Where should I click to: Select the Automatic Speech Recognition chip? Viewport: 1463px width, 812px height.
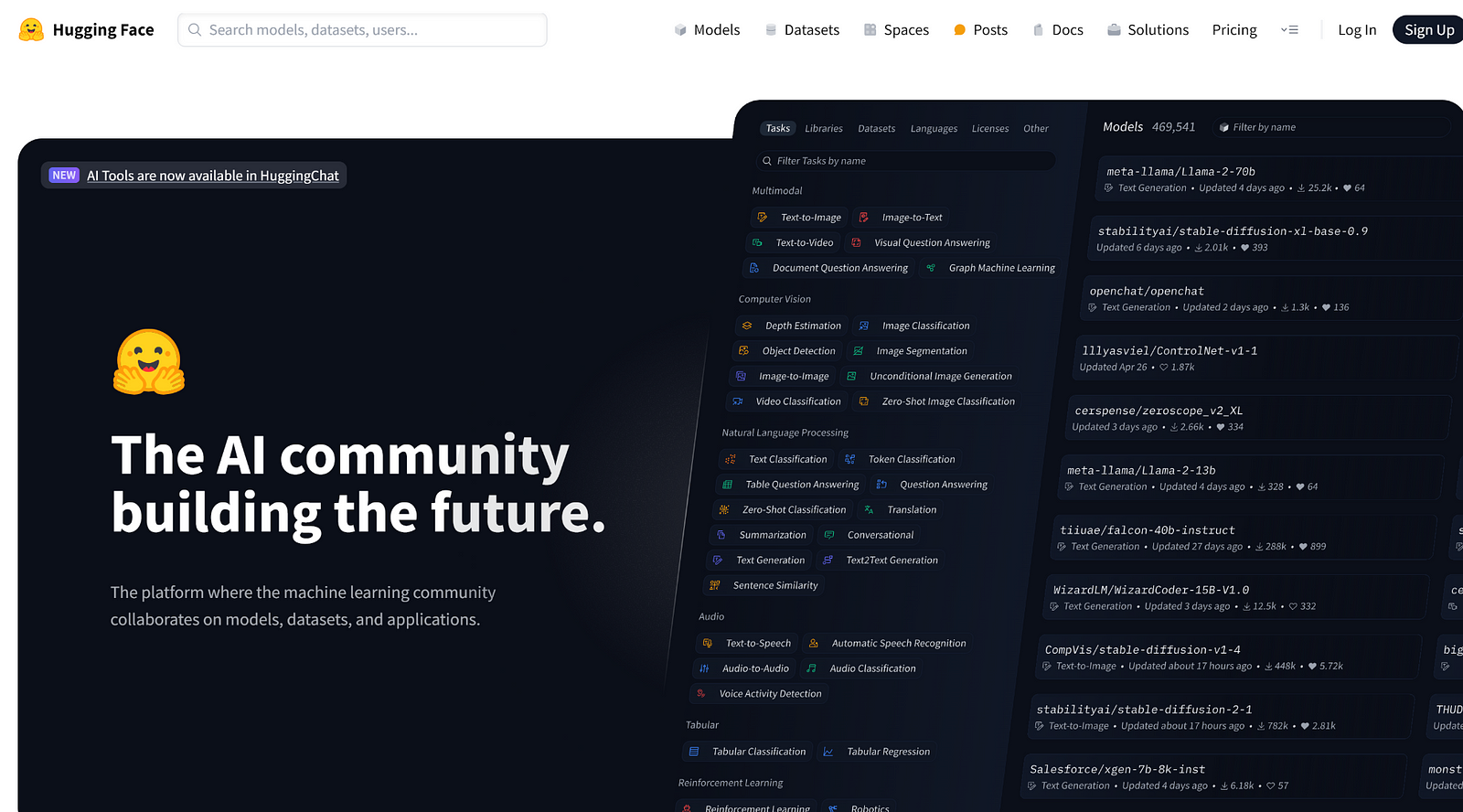pyautogui.click(x=887, y=644)
